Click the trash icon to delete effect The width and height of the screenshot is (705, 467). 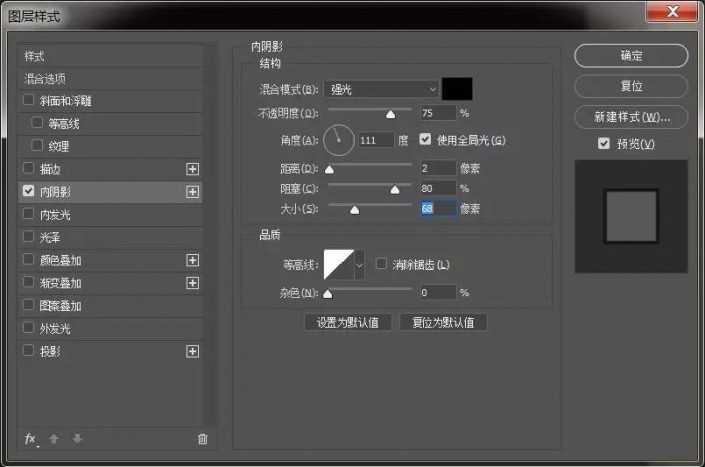(203, 438)
